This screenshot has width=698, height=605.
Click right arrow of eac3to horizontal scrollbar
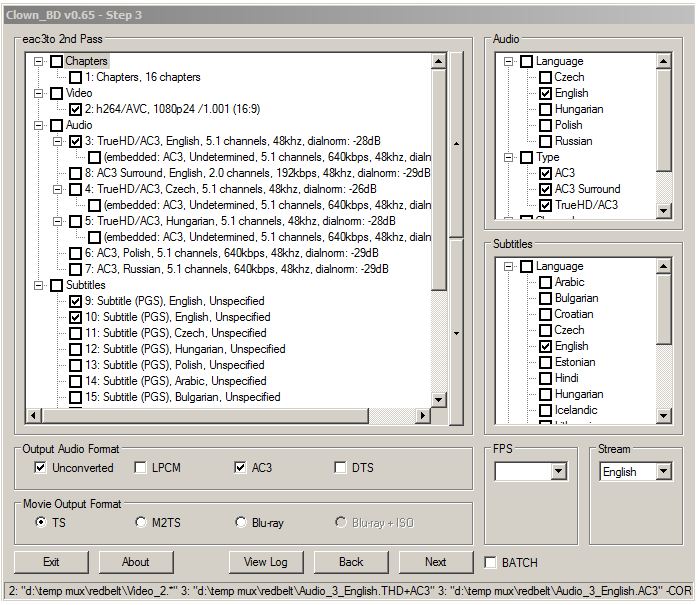click(422, 416)
